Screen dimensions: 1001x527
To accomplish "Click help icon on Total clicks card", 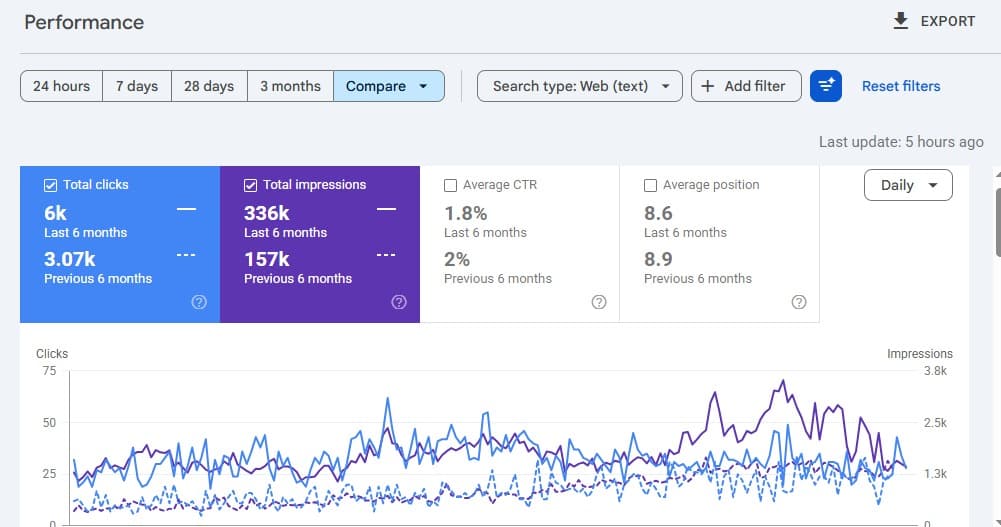I will click(199, 302).
